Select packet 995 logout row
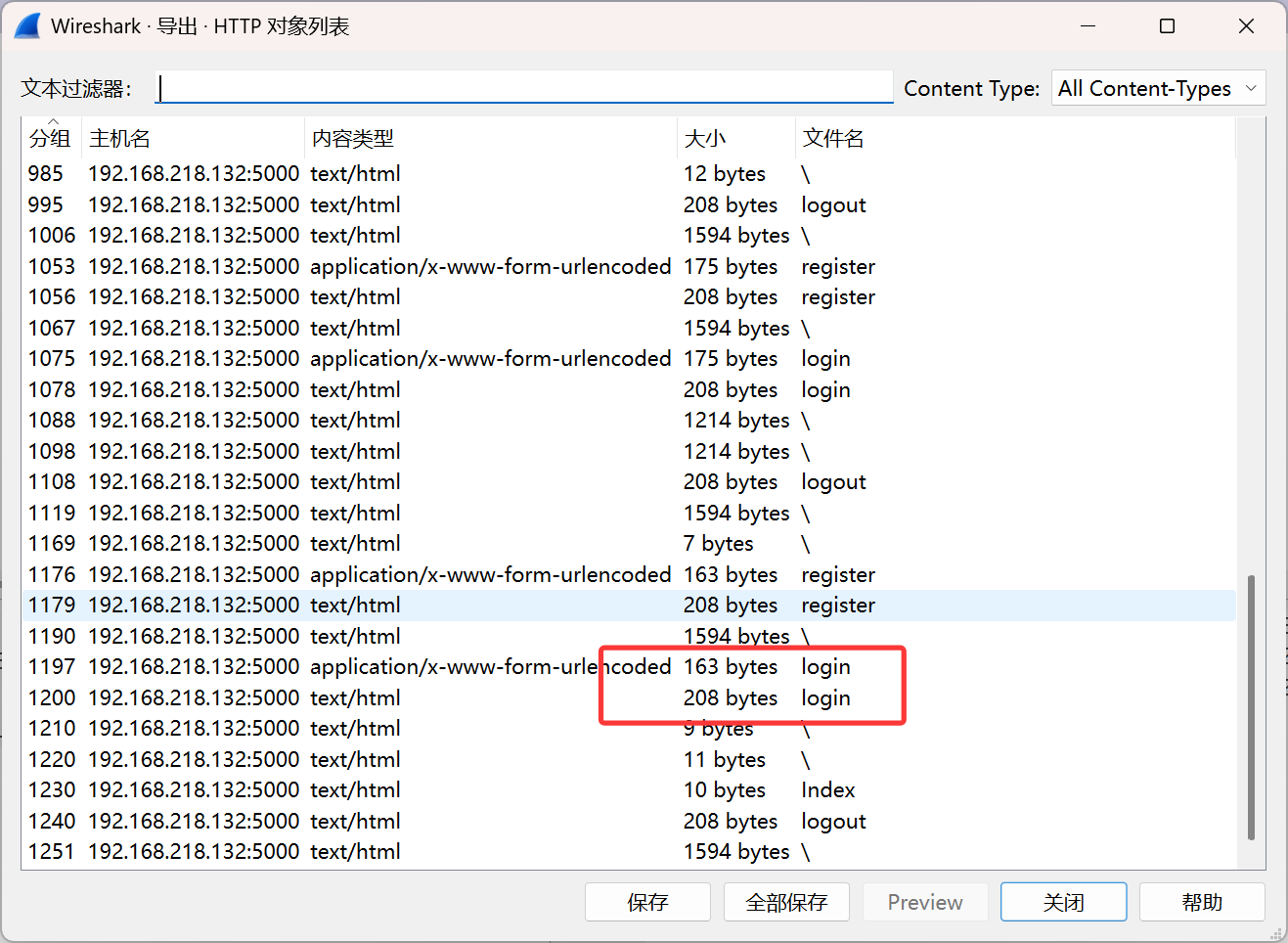The width and height of the screenshot is (1288, 943). [629, 204]
